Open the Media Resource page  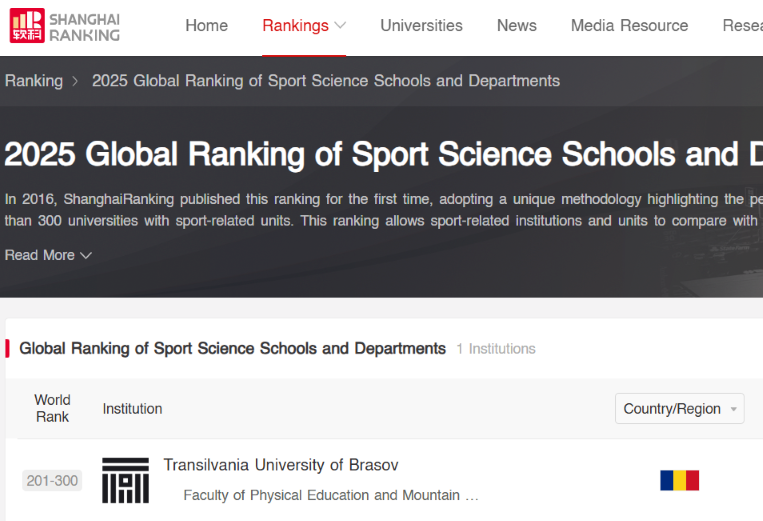pos(629,26)
